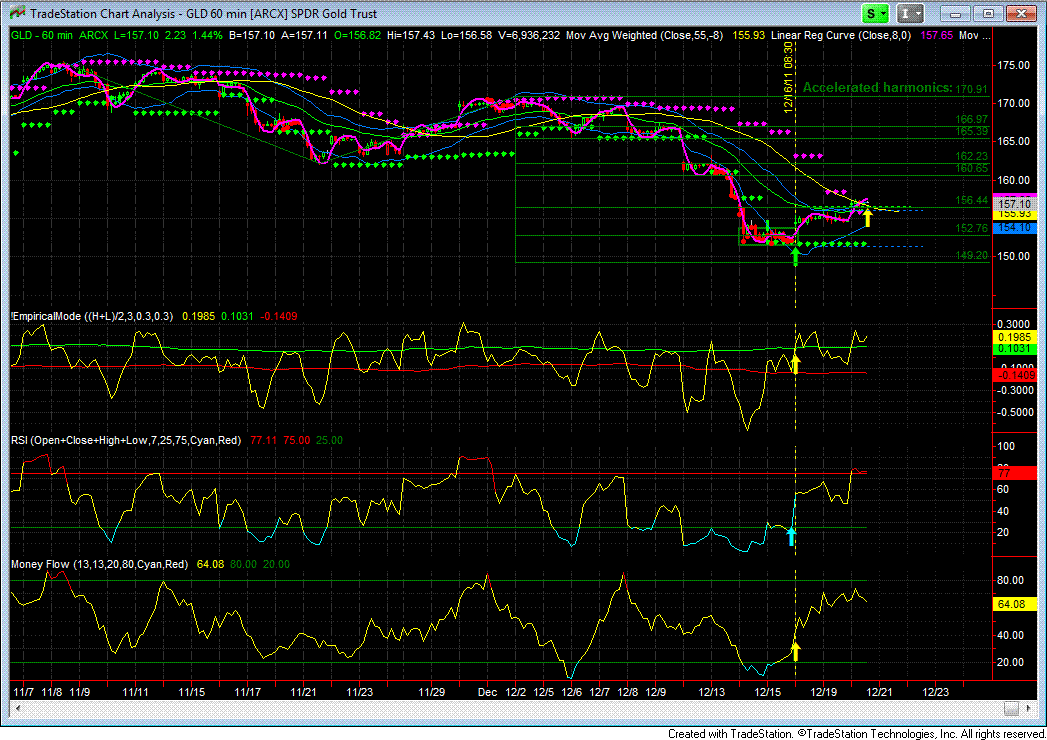Minimize the GLD chart analysis window

pos(956,13)
